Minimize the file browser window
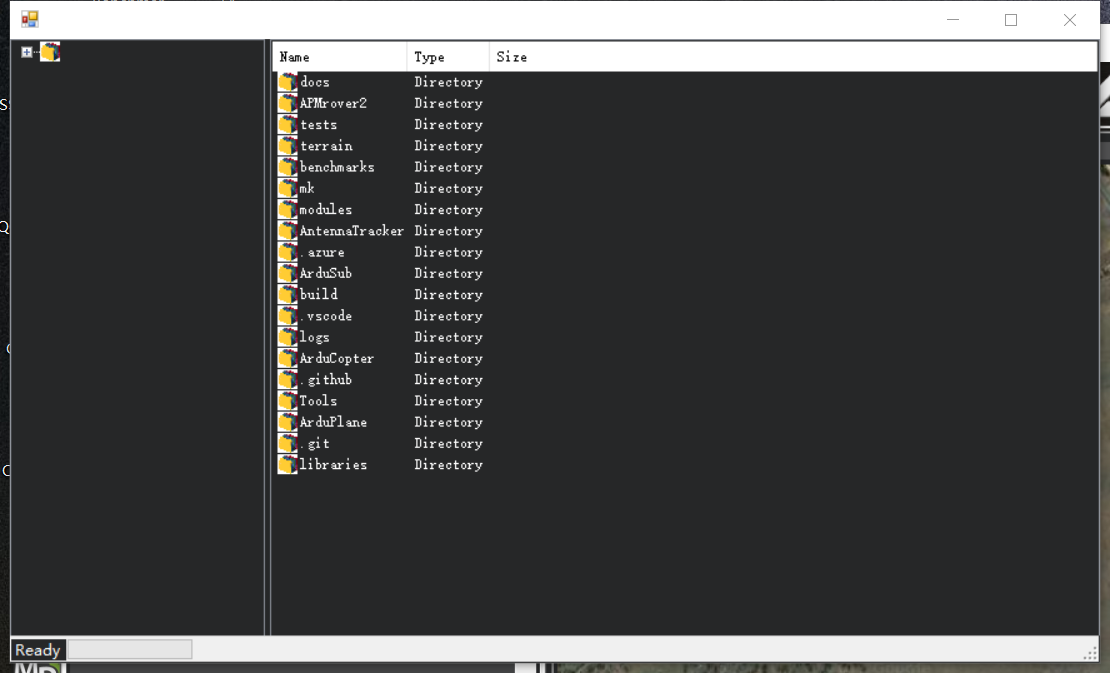This screenshot has height=673, width=1110. pos(953,20)
